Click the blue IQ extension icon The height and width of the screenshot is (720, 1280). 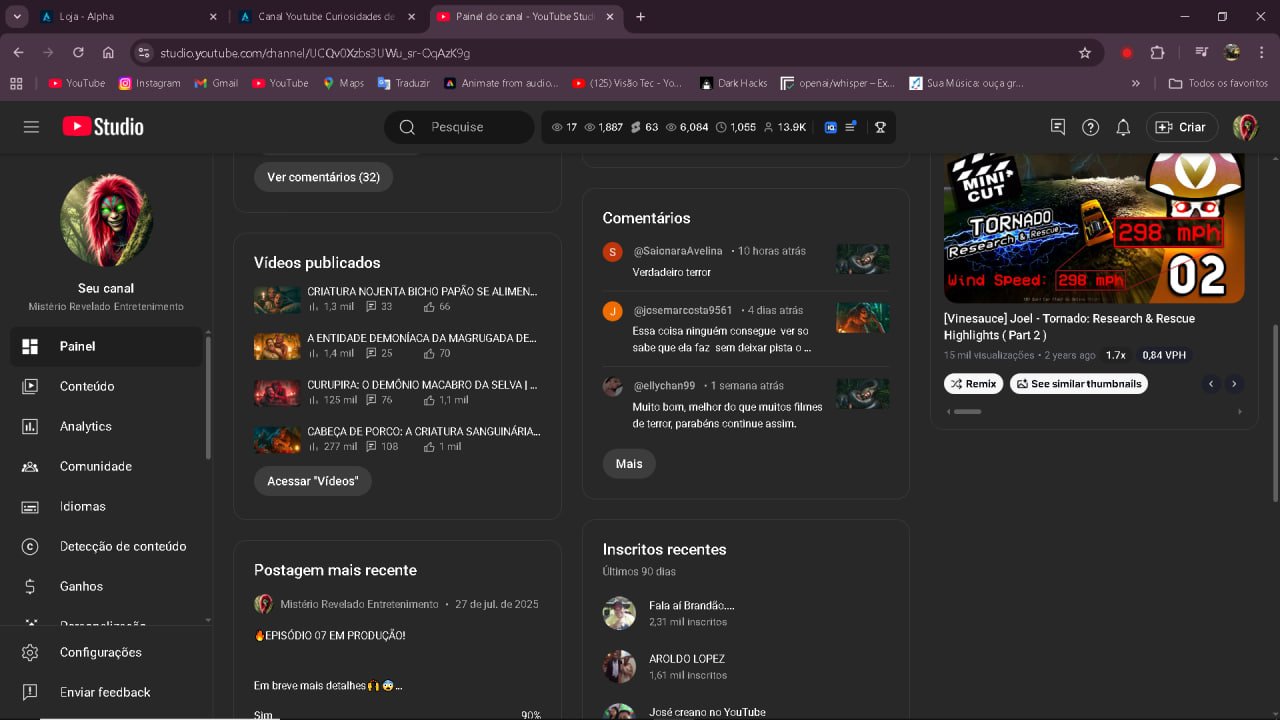830,127
